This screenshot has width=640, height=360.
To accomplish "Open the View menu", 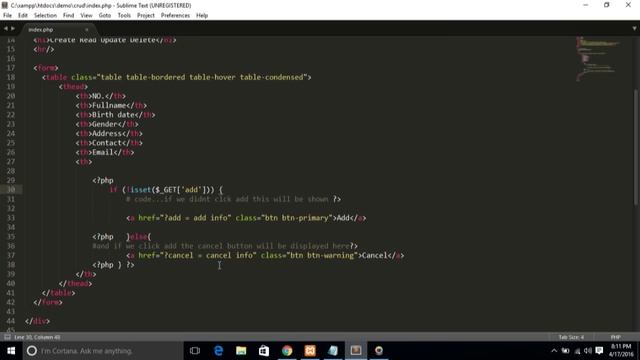I will coord(87,16).
